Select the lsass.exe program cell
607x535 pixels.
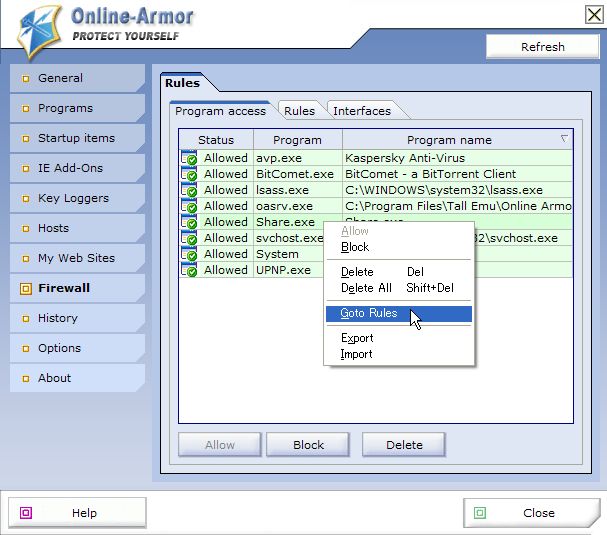tap(298, 190)
